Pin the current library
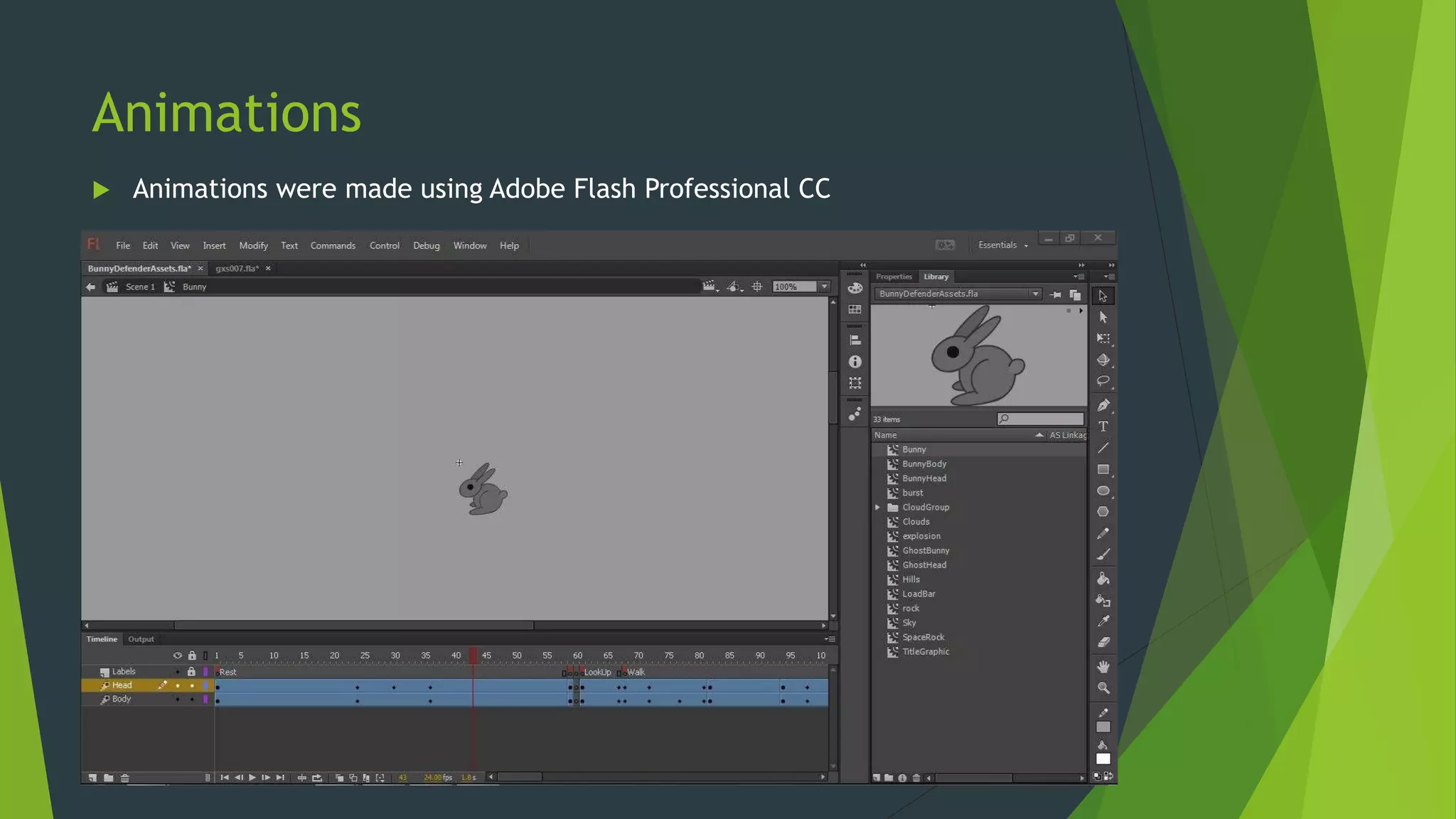This screenshot has width=1456, height=819. click(x=1056, y=294)
